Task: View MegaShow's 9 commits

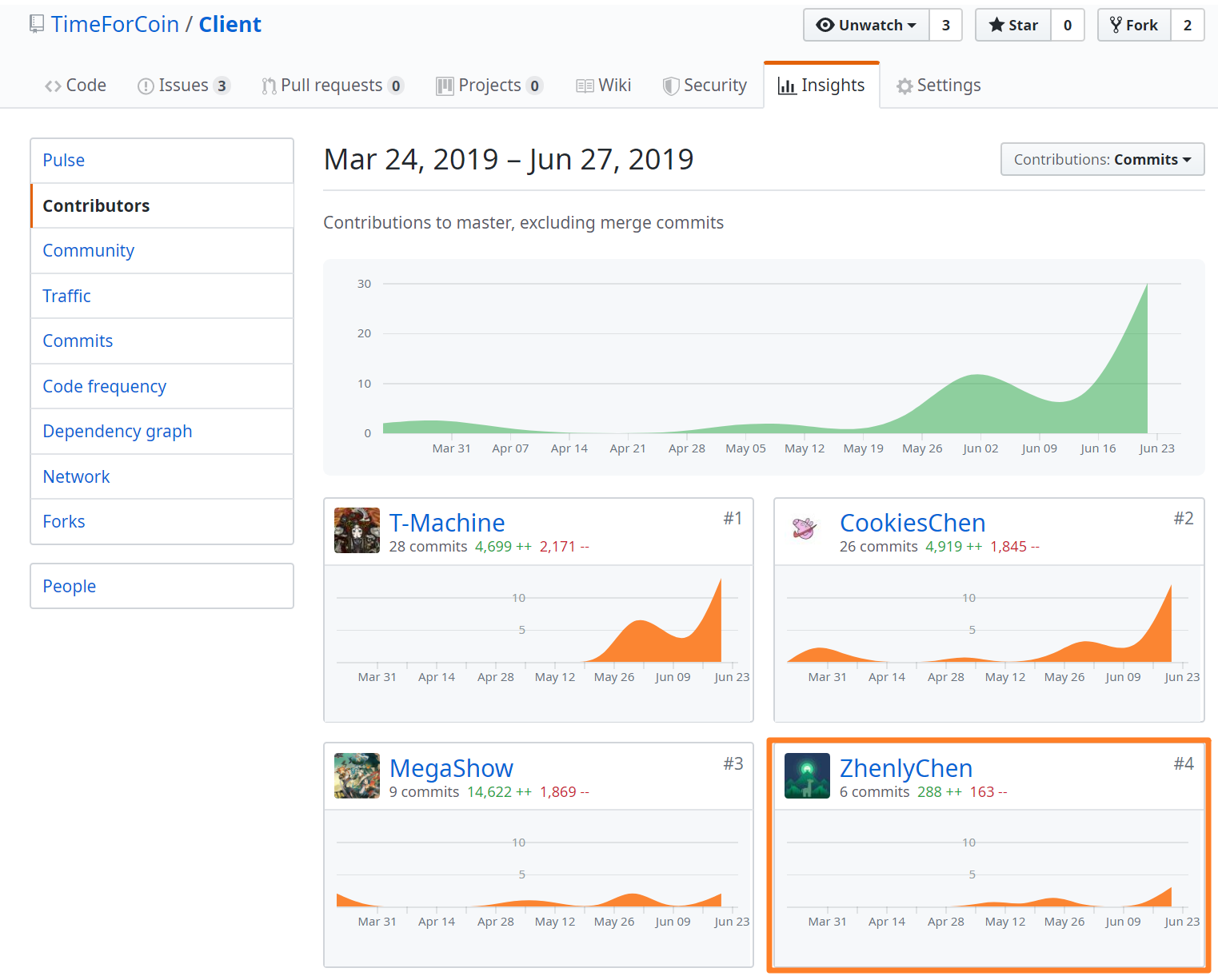Action: tap(424, 792)
